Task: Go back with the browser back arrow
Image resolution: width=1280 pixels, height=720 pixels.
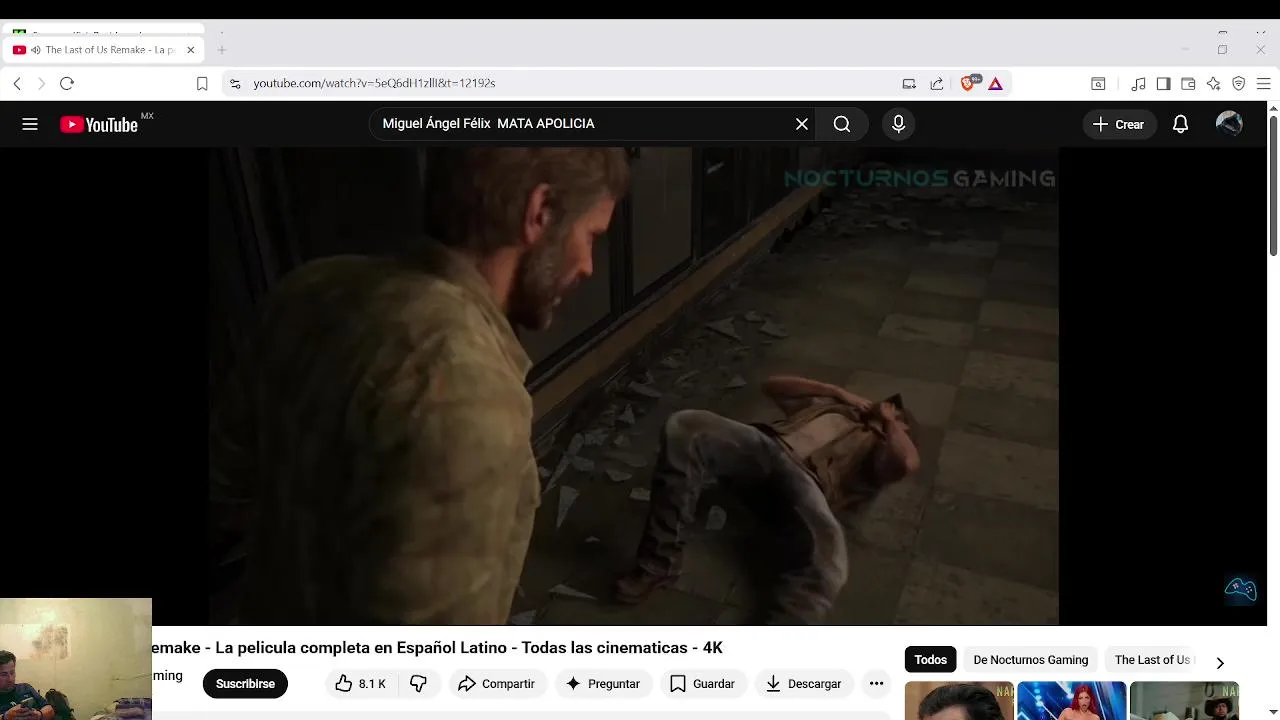Action: (x=17, y=84)
